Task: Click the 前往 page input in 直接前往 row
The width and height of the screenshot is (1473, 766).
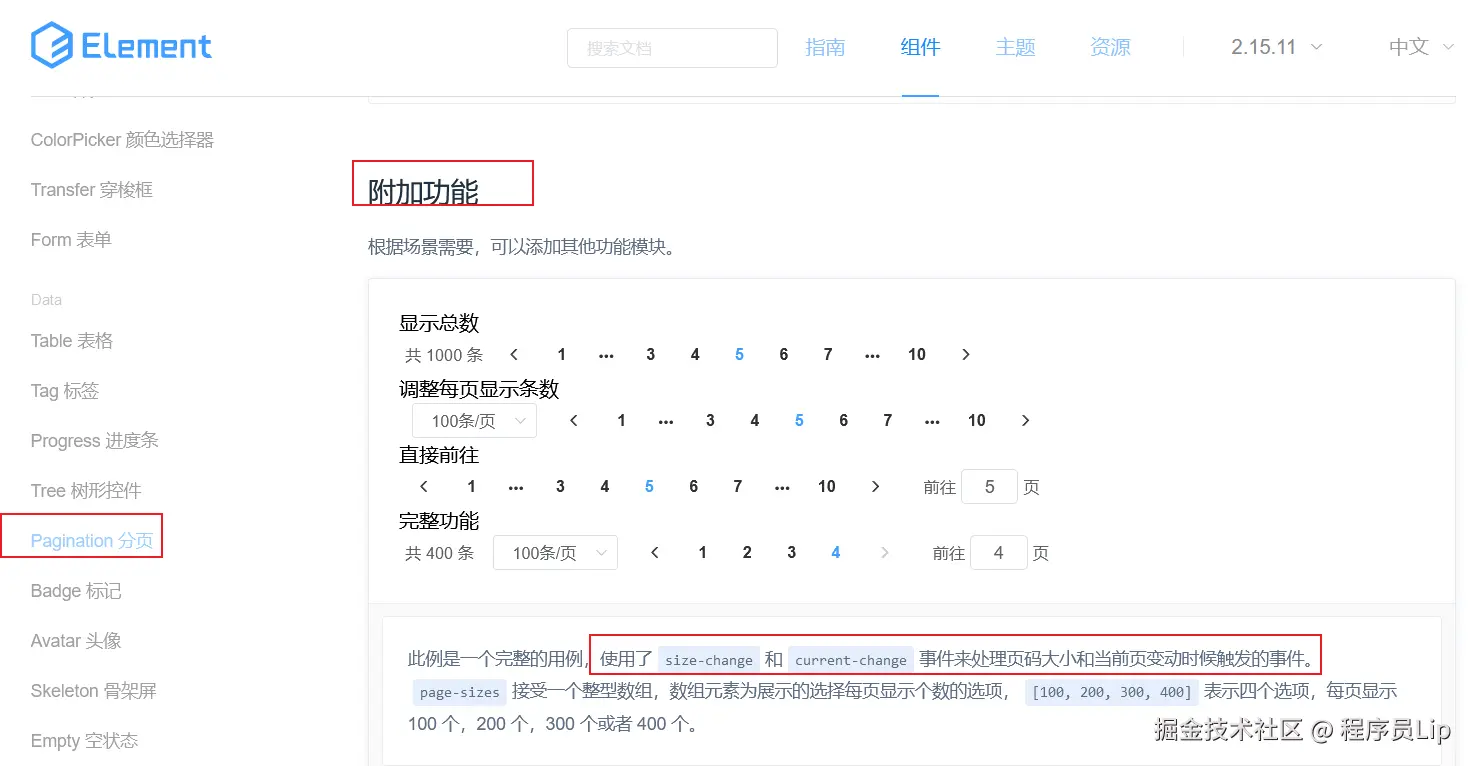Action: pyautogui.click(x=989, y=487)
